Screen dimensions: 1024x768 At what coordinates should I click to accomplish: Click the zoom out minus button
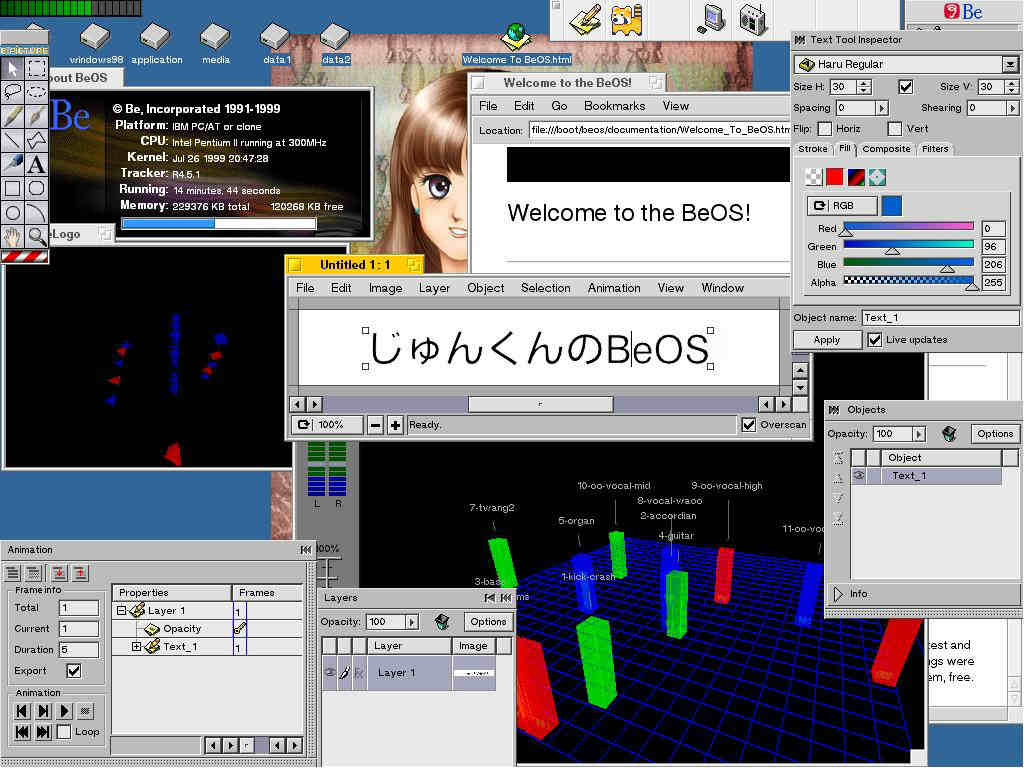pyautogui.click(x=375, y=425)
